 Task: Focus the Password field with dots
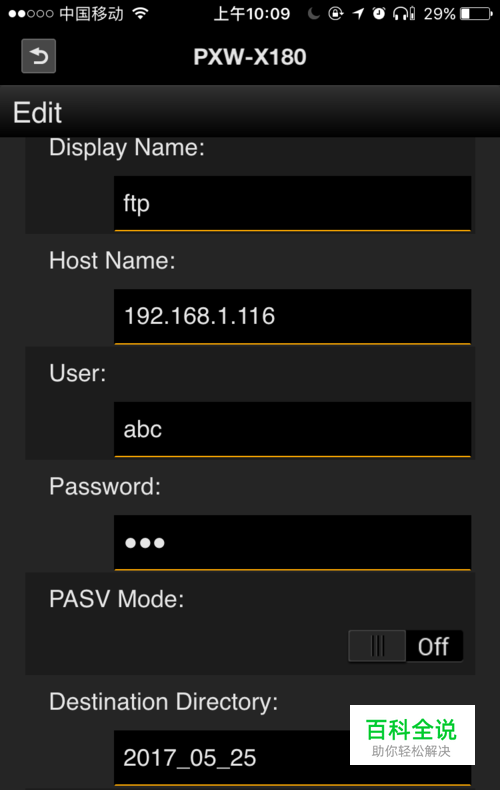pos(292,543)
